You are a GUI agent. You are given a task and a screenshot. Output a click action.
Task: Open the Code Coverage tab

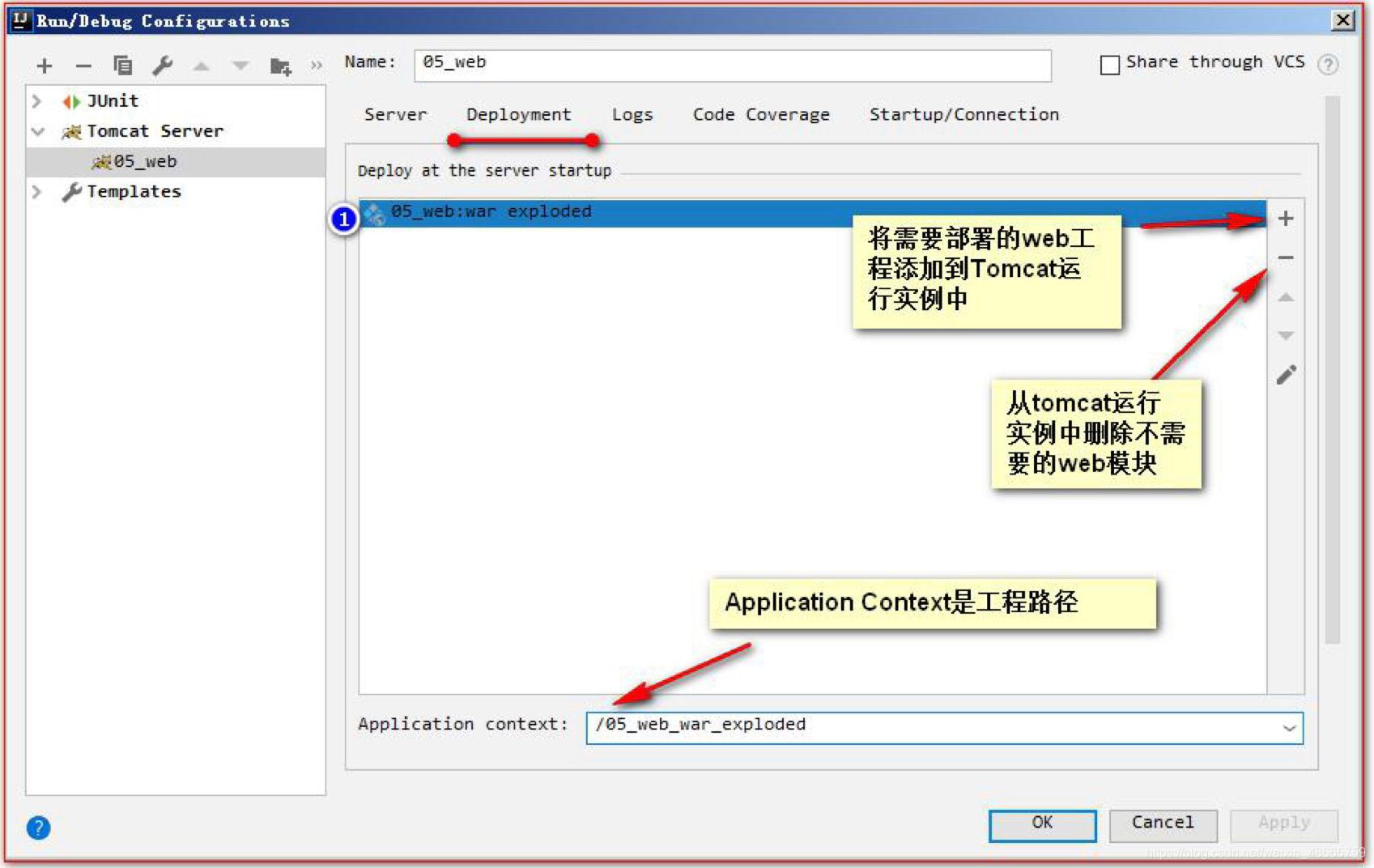761,115
